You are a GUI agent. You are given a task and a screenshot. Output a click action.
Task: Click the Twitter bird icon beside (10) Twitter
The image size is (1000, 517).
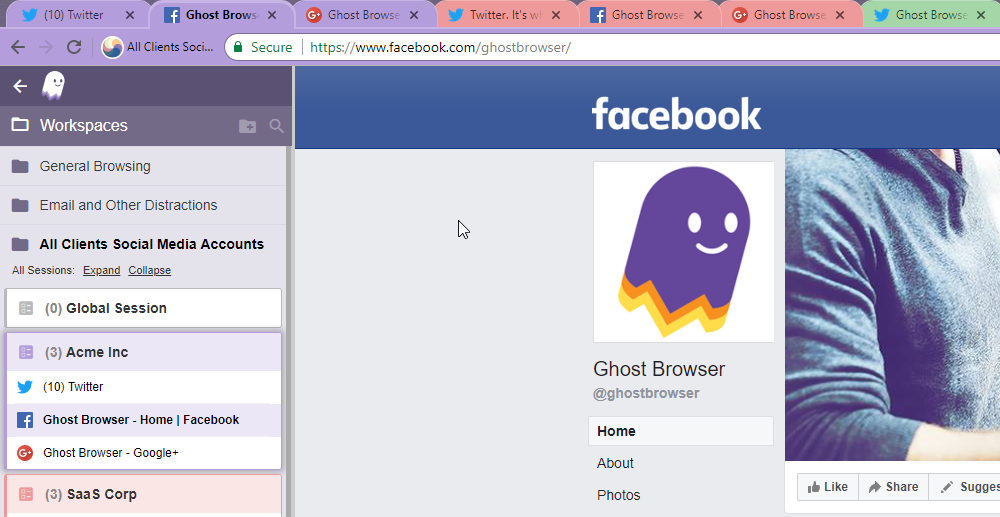25,387
